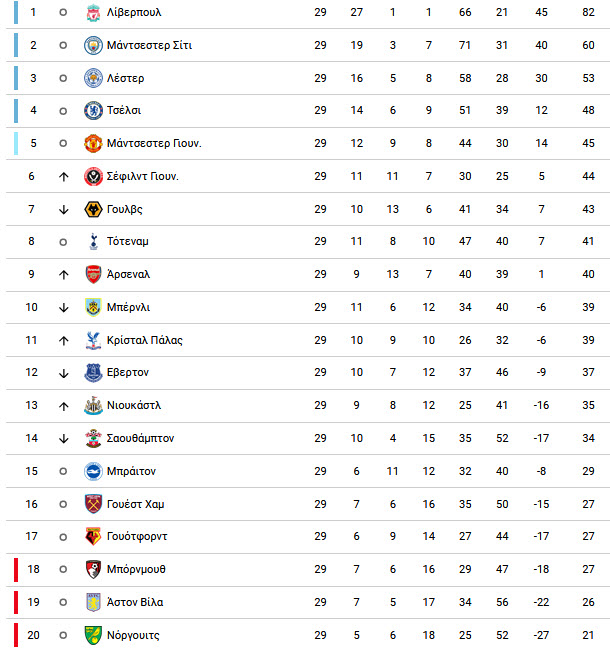Select the Arsenal cannon crest
The width and height of the screenshot is (610, 659).
coord(93,274)
